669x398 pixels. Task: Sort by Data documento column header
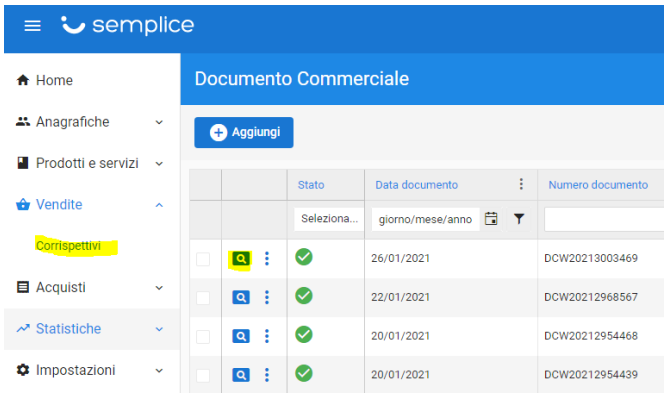[x=416, y=185]
